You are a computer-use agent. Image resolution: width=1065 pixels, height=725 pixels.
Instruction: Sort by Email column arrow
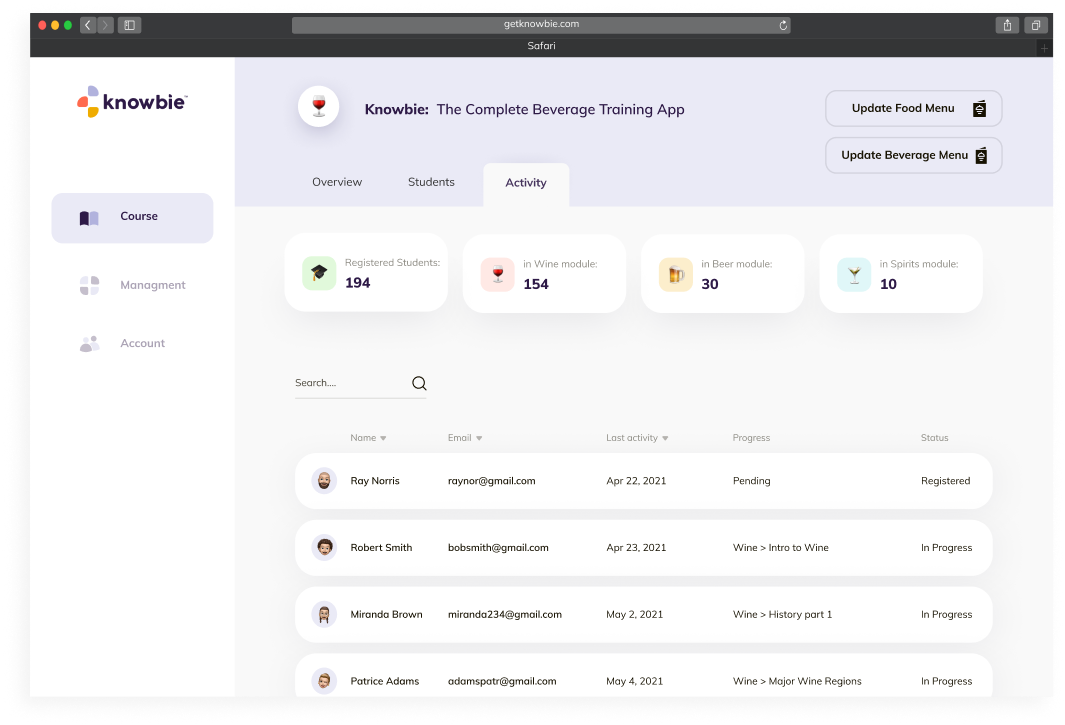click(479, 438)
